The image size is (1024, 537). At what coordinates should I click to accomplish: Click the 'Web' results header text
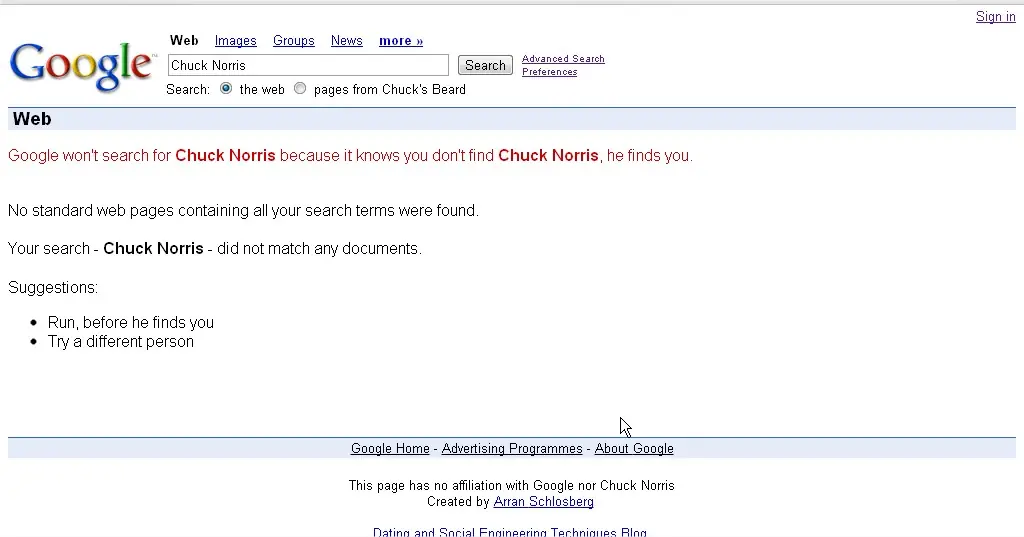point(32,119)
